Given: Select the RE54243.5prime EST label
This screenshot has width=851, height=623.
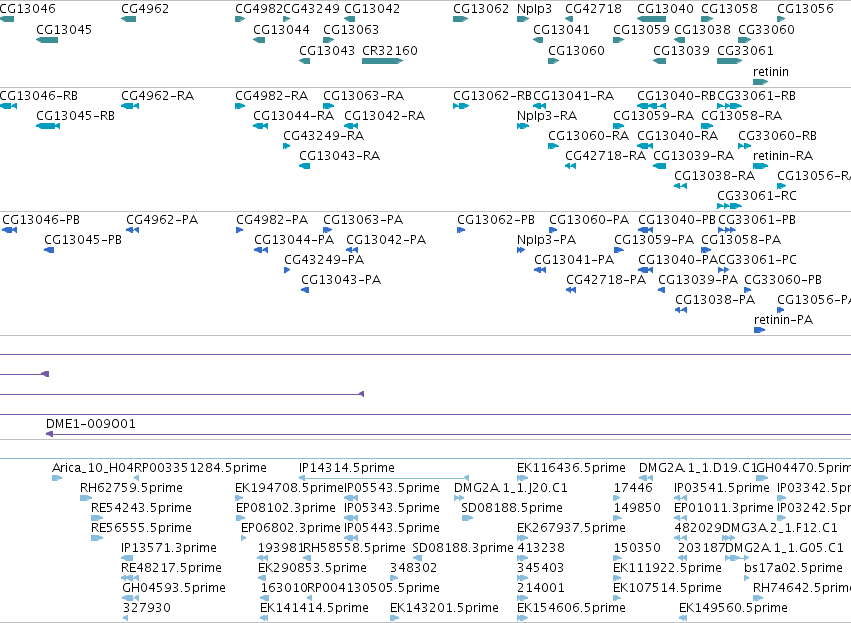Looking at the screenshot, I should coord(142,508).
